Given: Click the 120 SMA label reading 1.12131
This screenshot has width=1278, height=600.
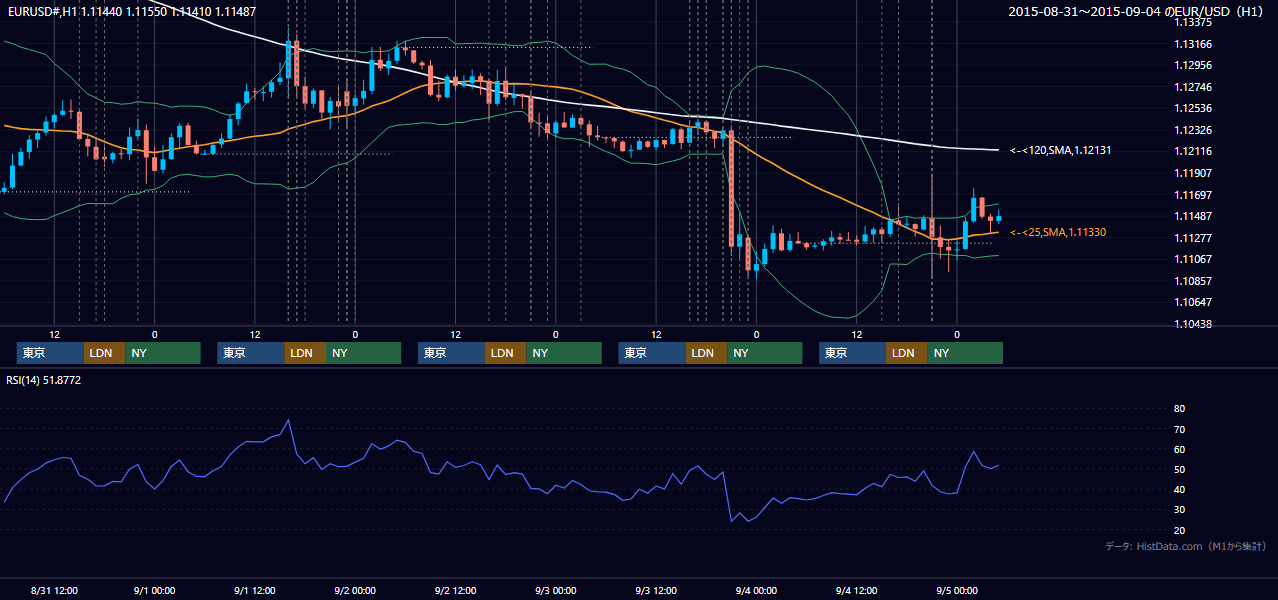Looking at the screenshot, I should click(x=1061, y=150).
